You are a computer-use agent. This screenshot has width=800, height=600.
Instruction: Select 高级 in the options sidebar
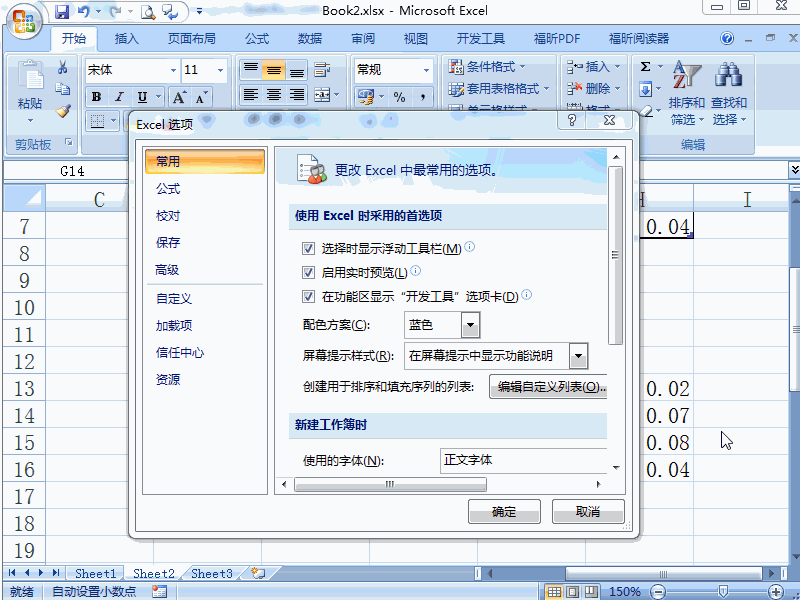(169, 271)
